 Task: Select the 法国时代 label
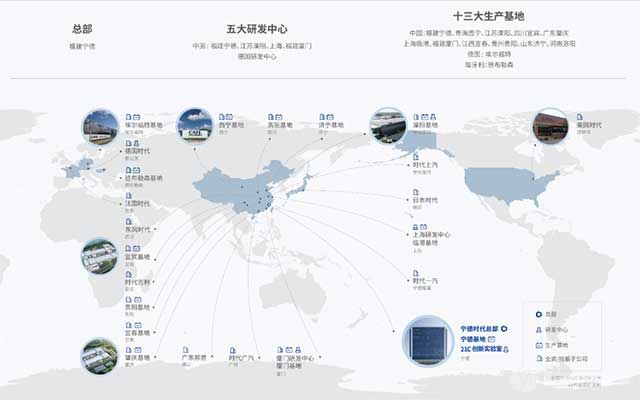[138, 203]
